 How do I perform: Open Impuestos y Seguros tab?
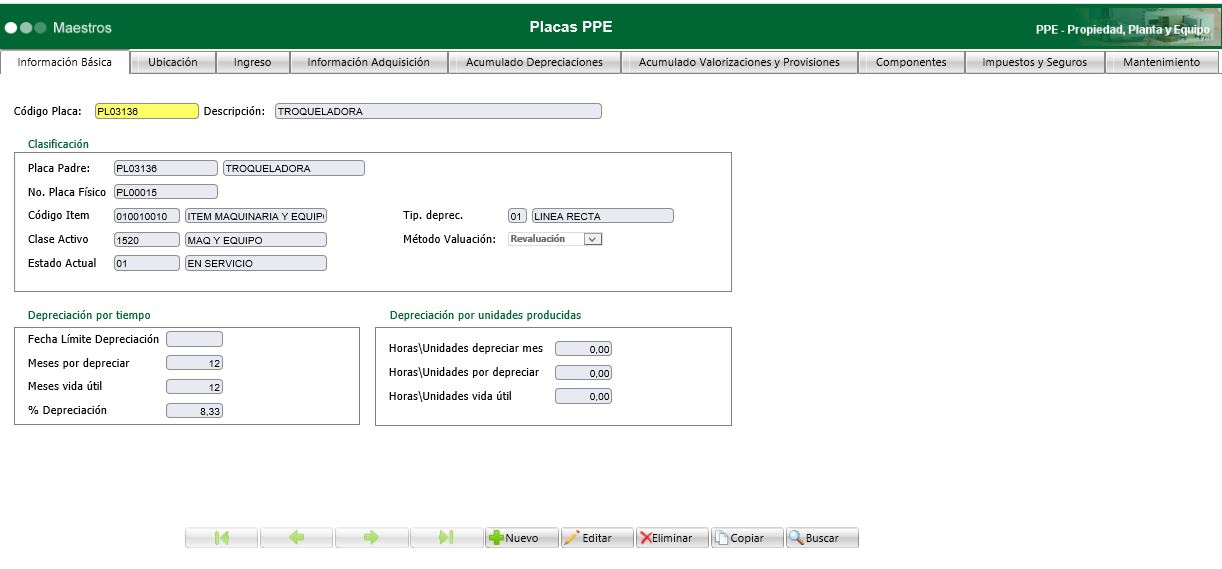coord(1034,62)
